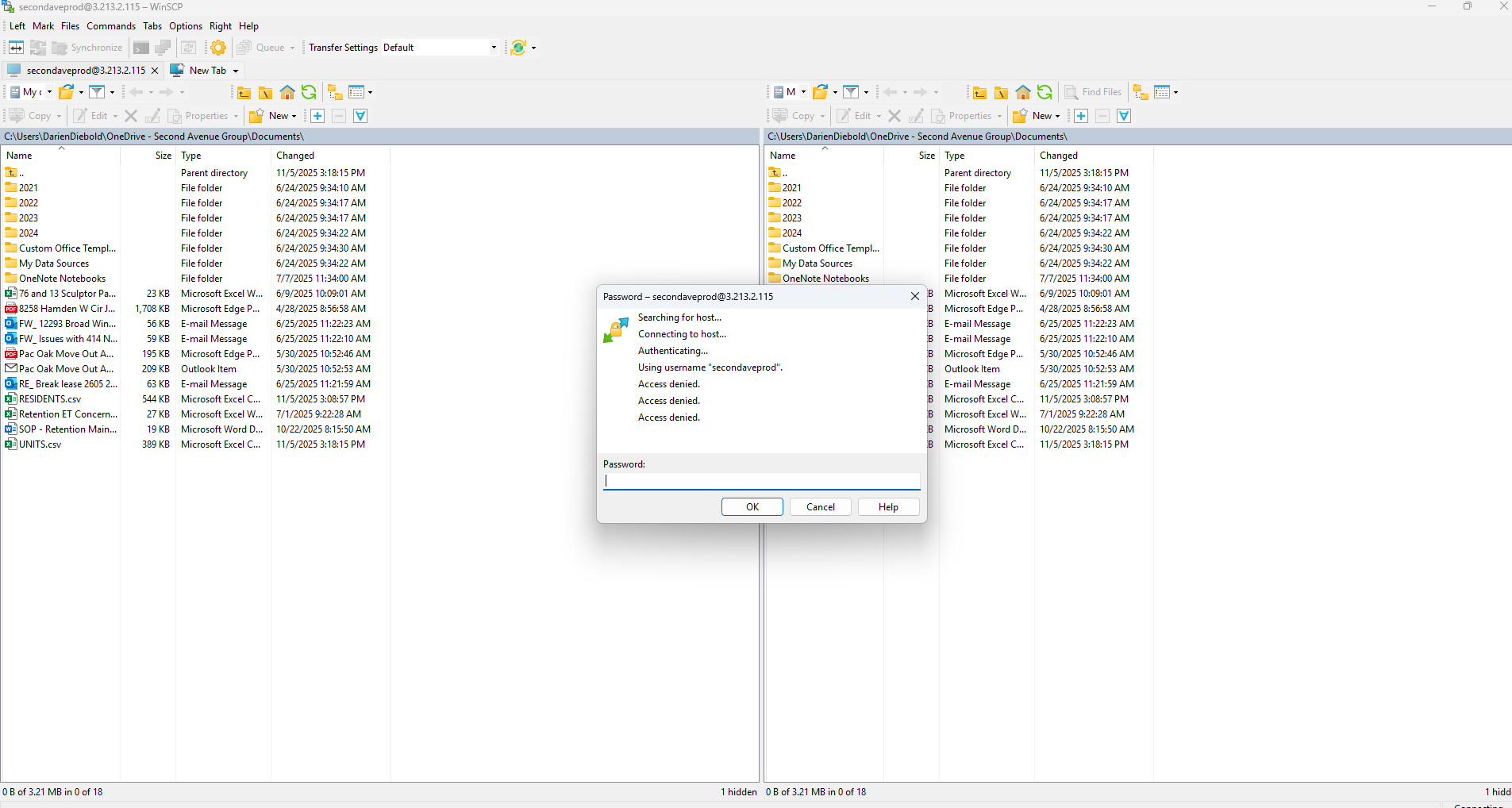Expand the New Tab dropdown arrow

point(236,71)
